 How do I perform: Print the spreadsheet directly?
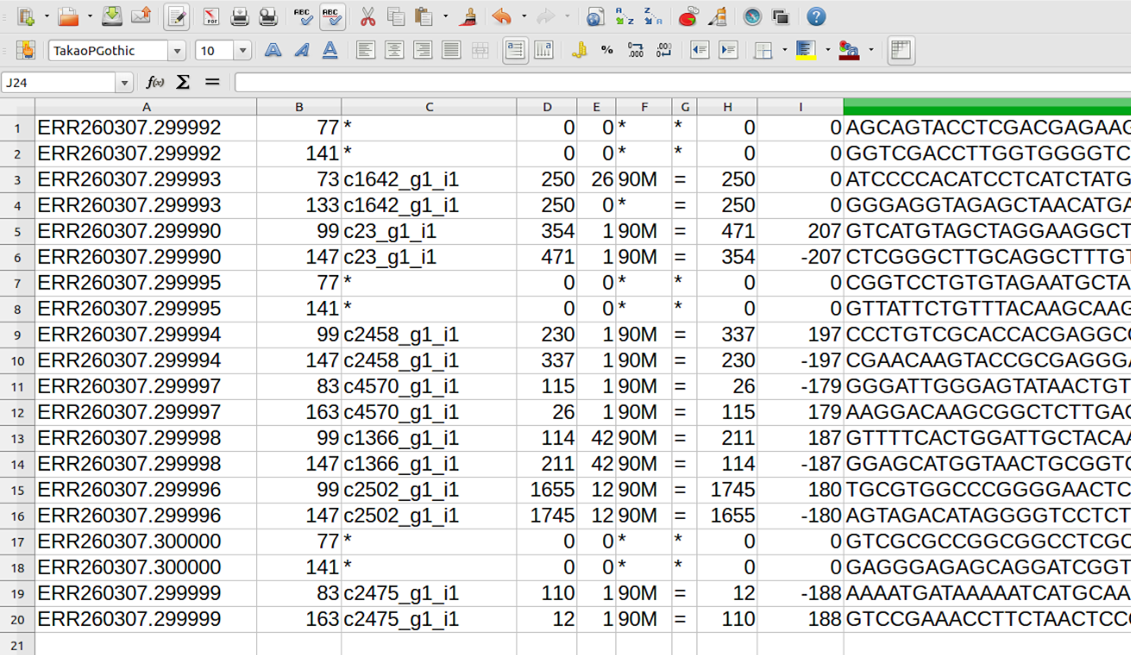pyautogui.click(x=239, y=17)
